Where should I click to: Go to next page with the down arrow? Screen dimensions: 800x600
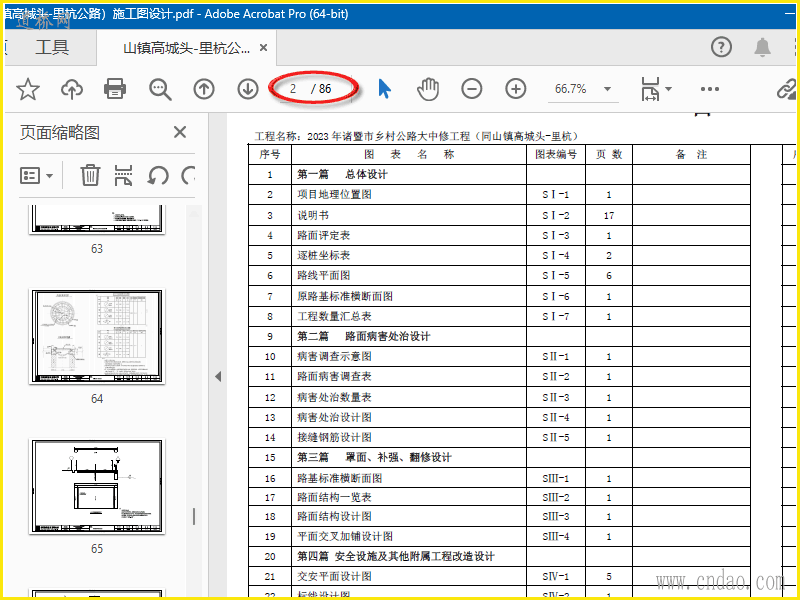tap(248, 89)
